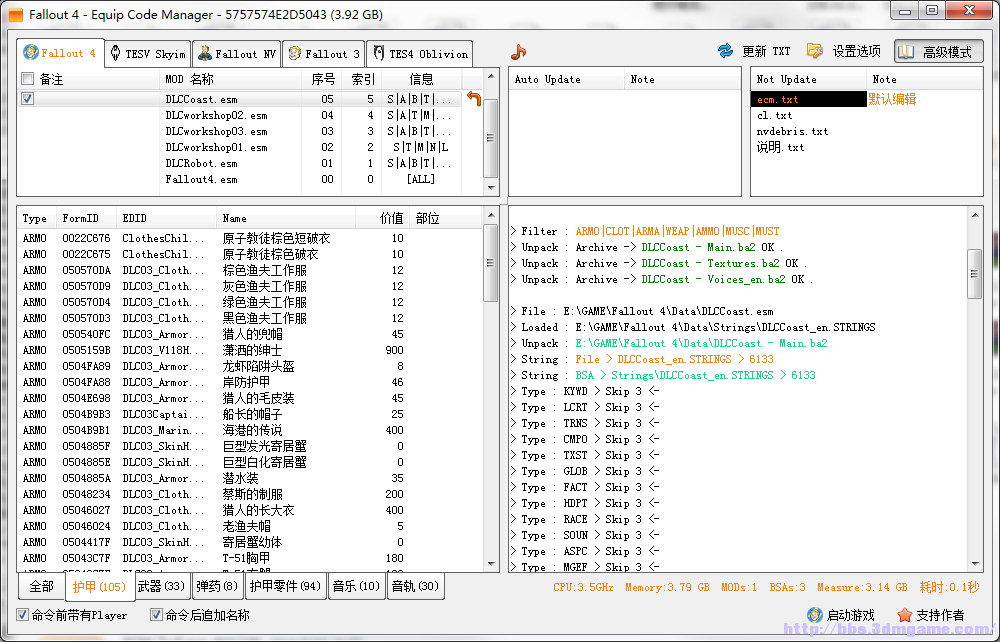The width and height of the screenshot is (1000, 642).
Task: Click the orange music note icon
Action: point(518,52)
